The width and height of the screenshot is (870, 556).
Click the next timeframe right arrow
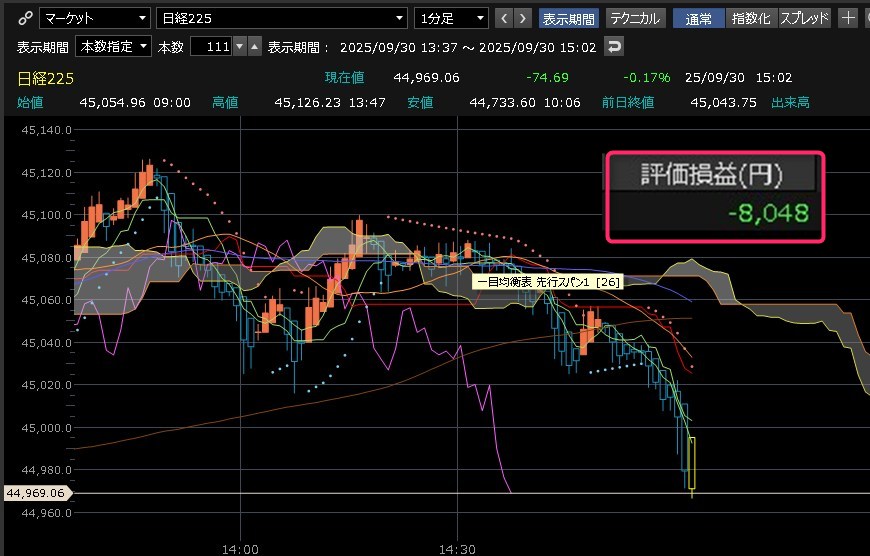coord(523,18)
